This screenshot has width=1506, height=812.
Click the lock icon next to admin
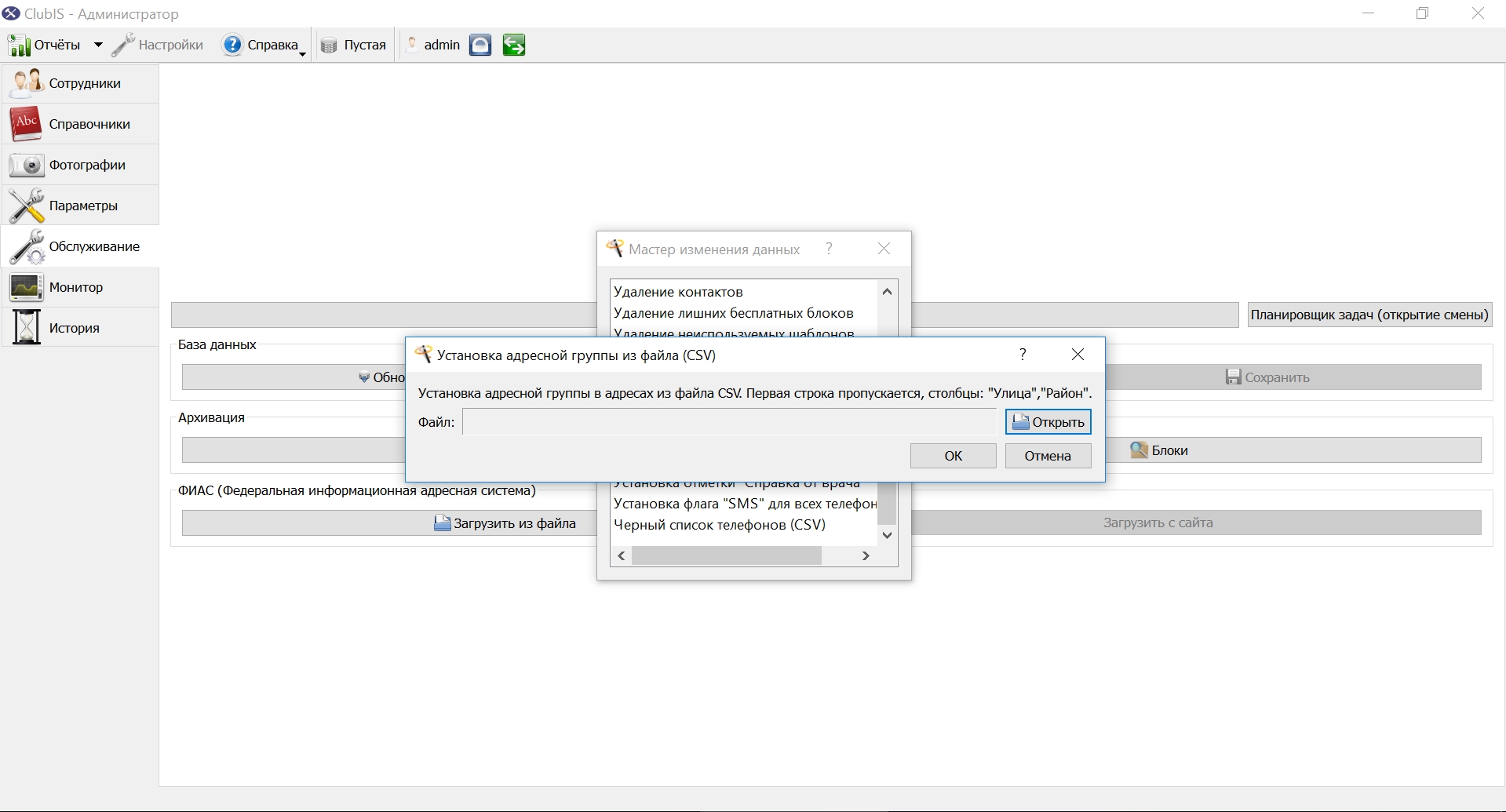click(x=480, y=45)
